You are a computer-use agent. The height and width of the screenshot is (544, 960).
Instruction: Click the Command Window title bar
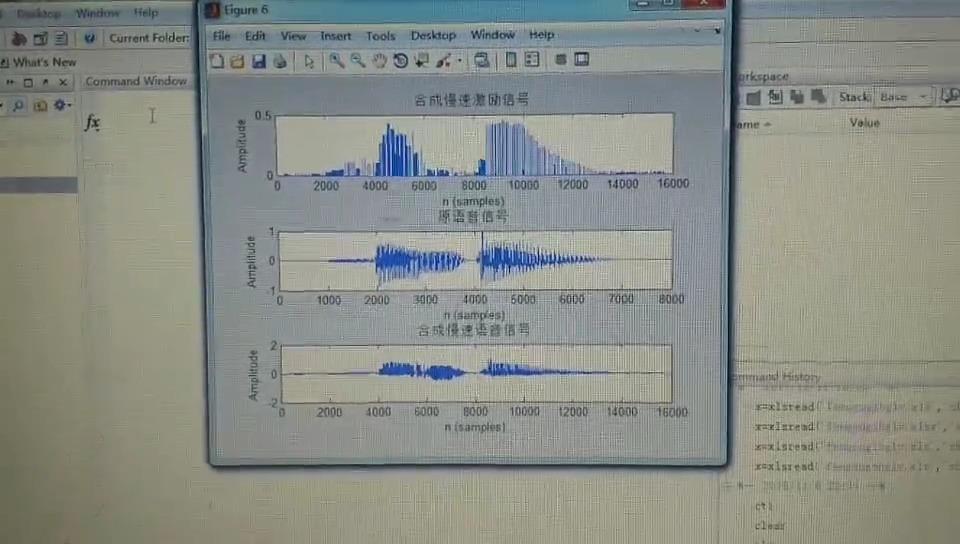coord(136,81)
